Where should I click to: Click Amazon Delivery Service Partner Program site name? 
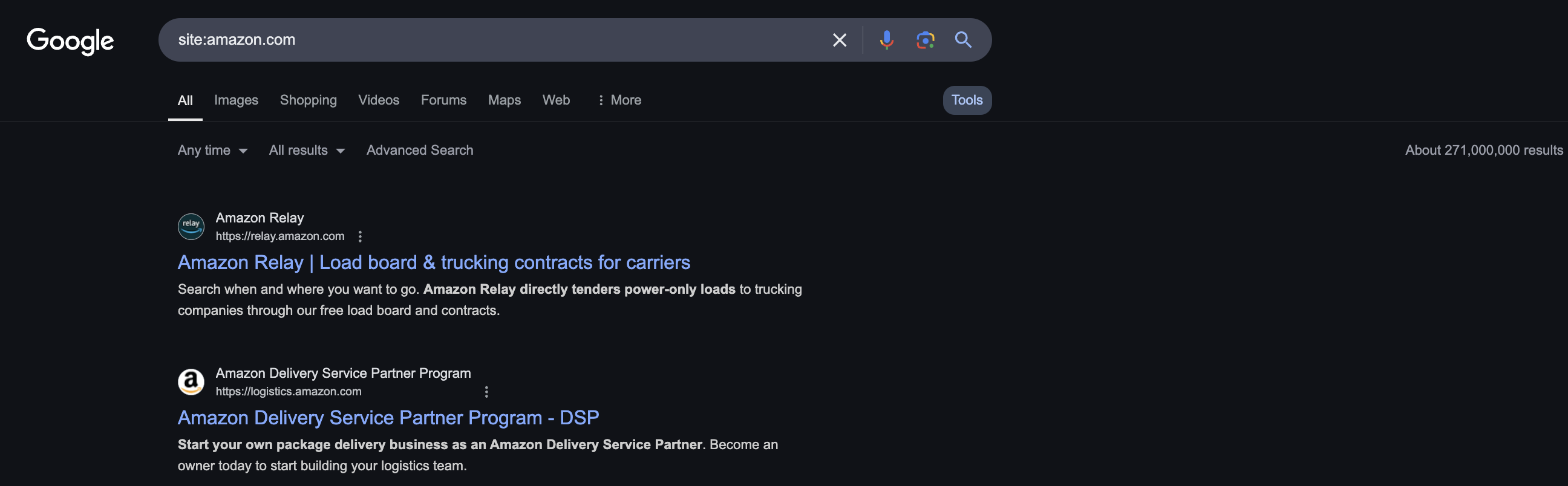pos(342,374)
